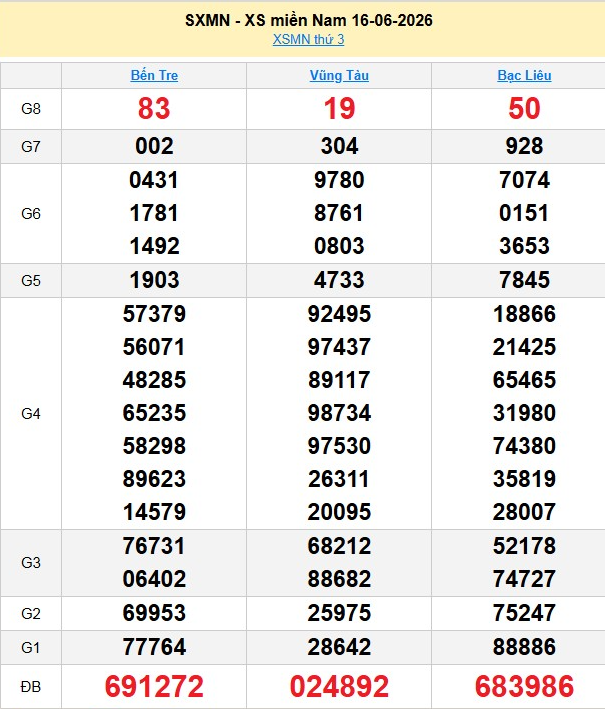Select Vũng Tàu G8 number 19
The image size is (605, 709).
click(x=339, y=109)
